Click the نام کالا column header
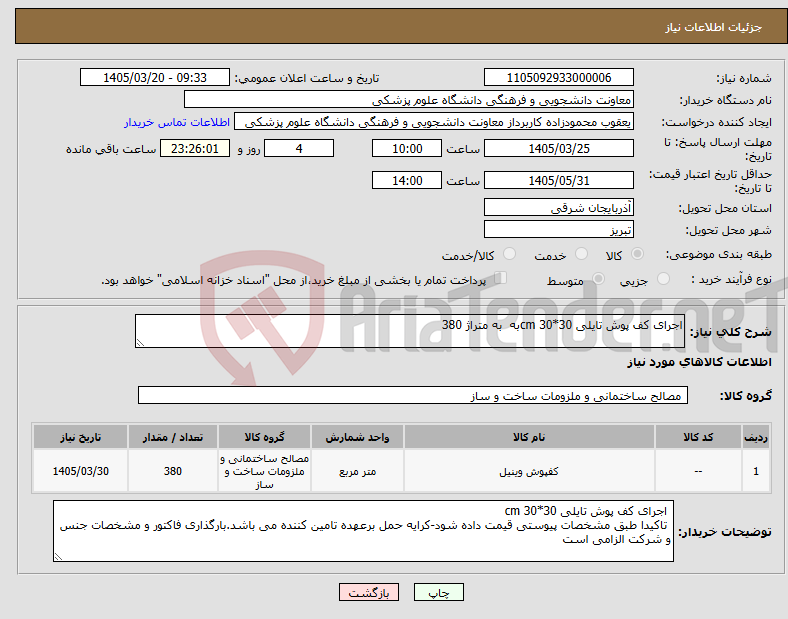Viewport: 788px width, 619px height. tap(529, 437)
